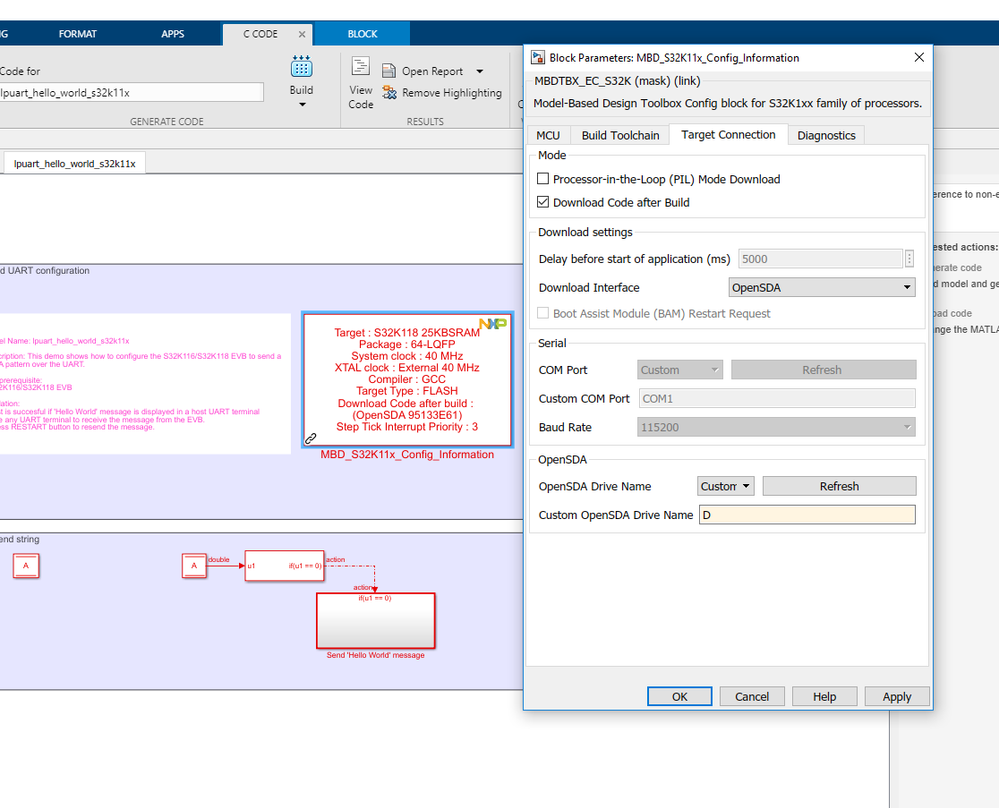999x808 pixels.
Task: Close the C CODE tab
Action: [x=302, y=34]
